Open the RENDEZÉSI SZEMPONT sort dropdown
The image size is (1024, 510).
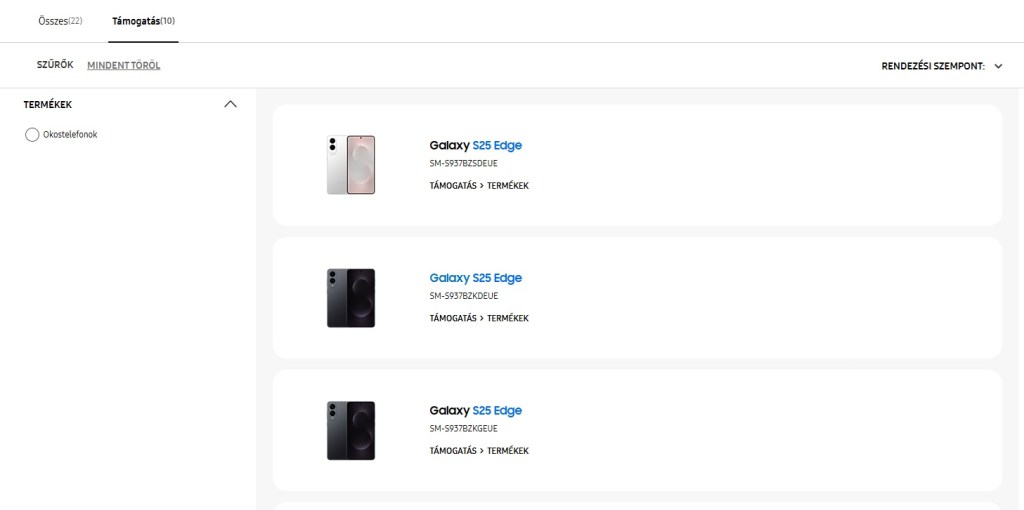click(x=932, y=66)
